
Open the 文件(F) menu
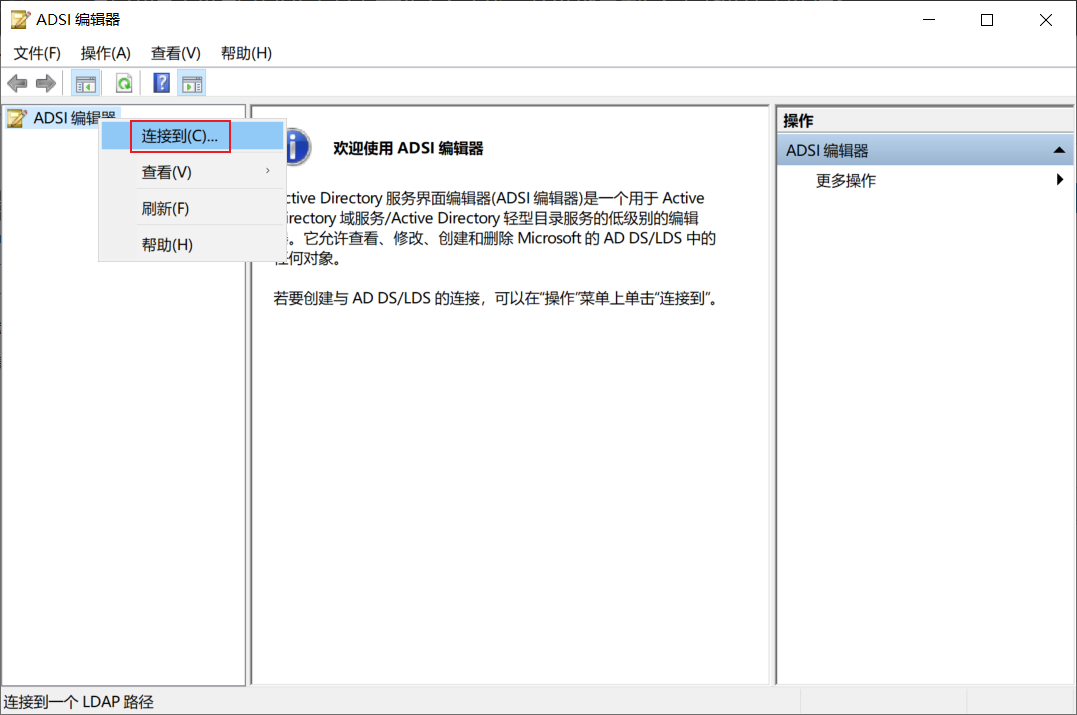click(x=37, y=53)
